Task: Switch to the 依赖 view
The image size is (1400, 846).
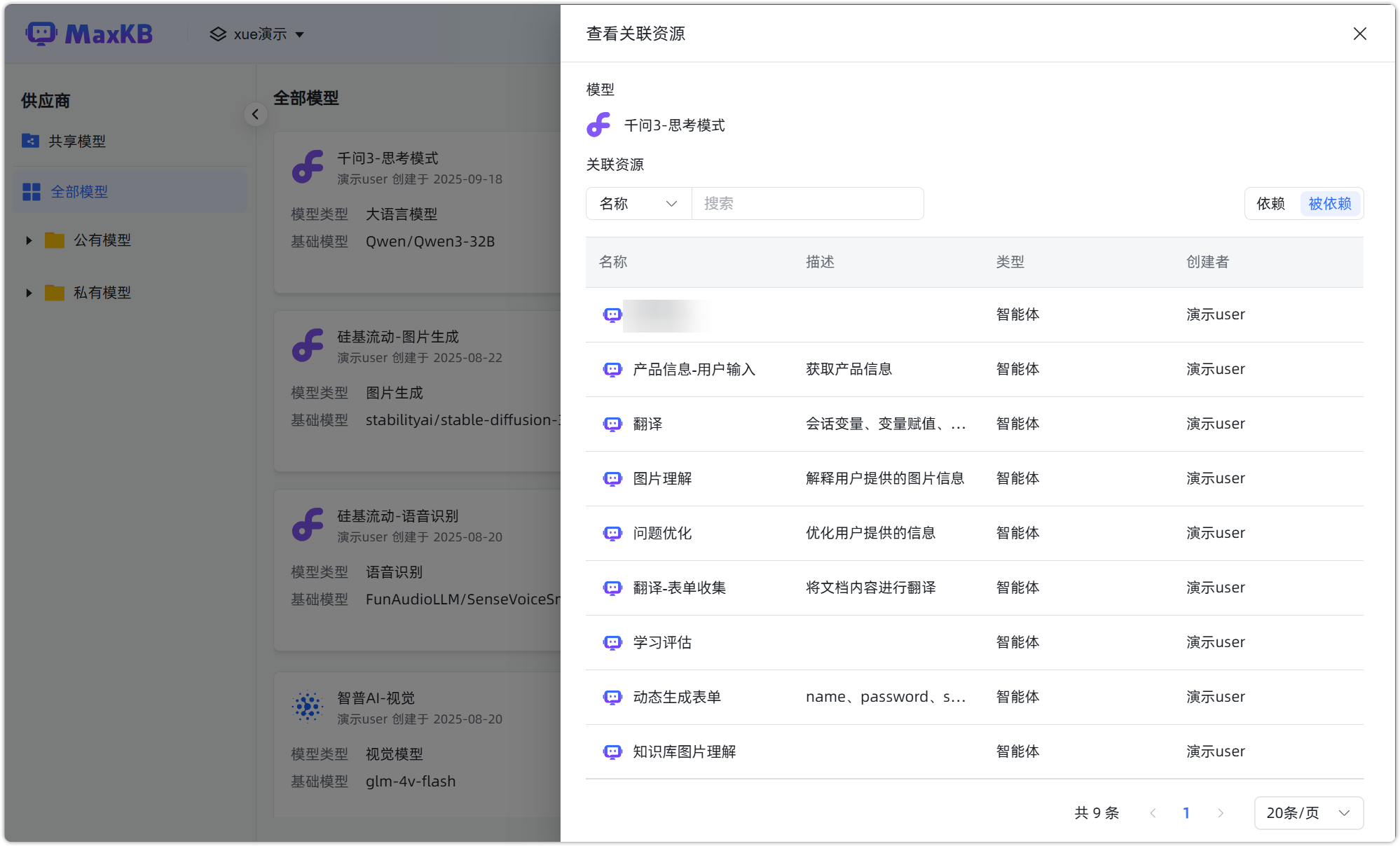Action: click(1270, 204)
